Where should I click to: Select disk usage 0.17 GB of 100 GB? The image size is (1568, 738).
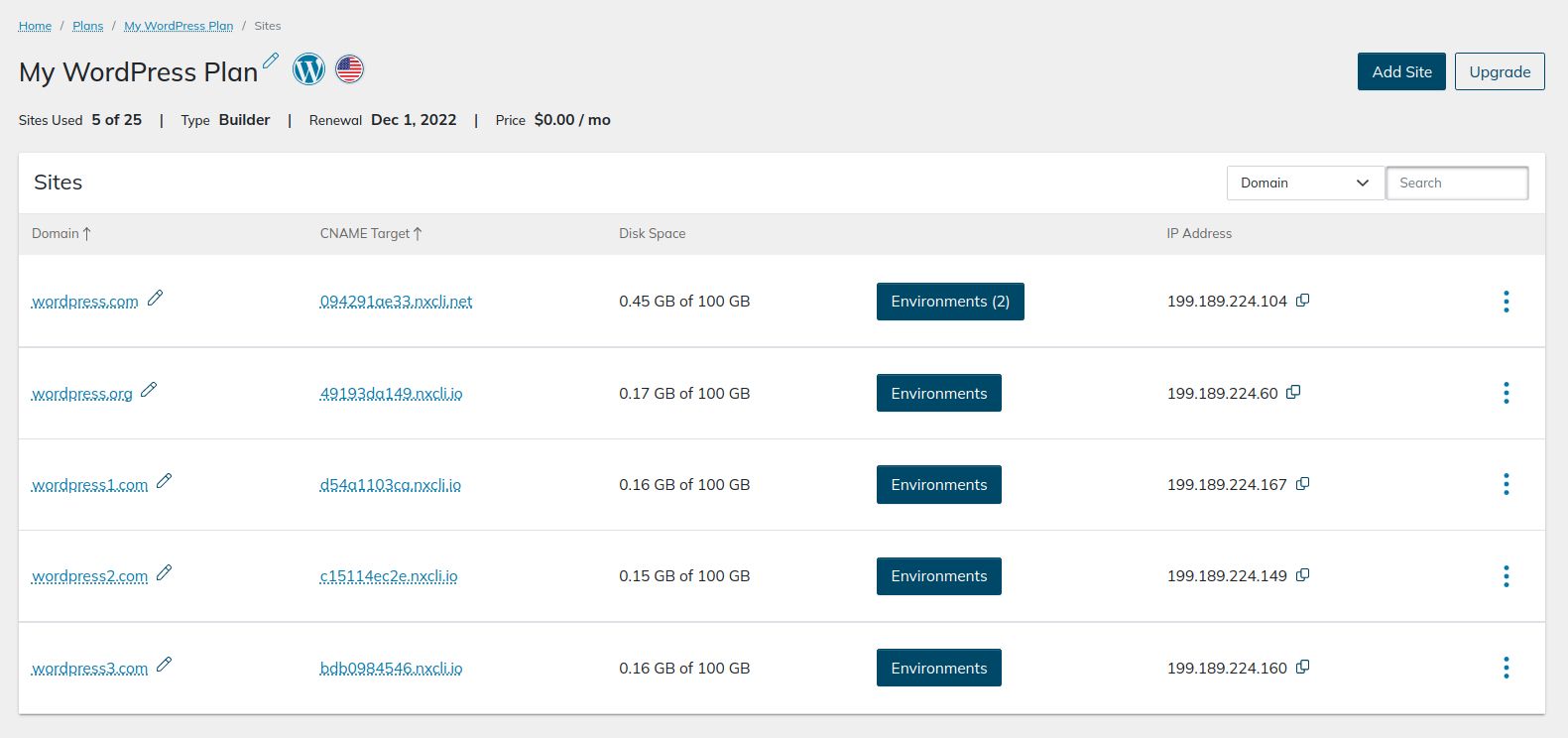pyautogui.click(x=684, y=394)
